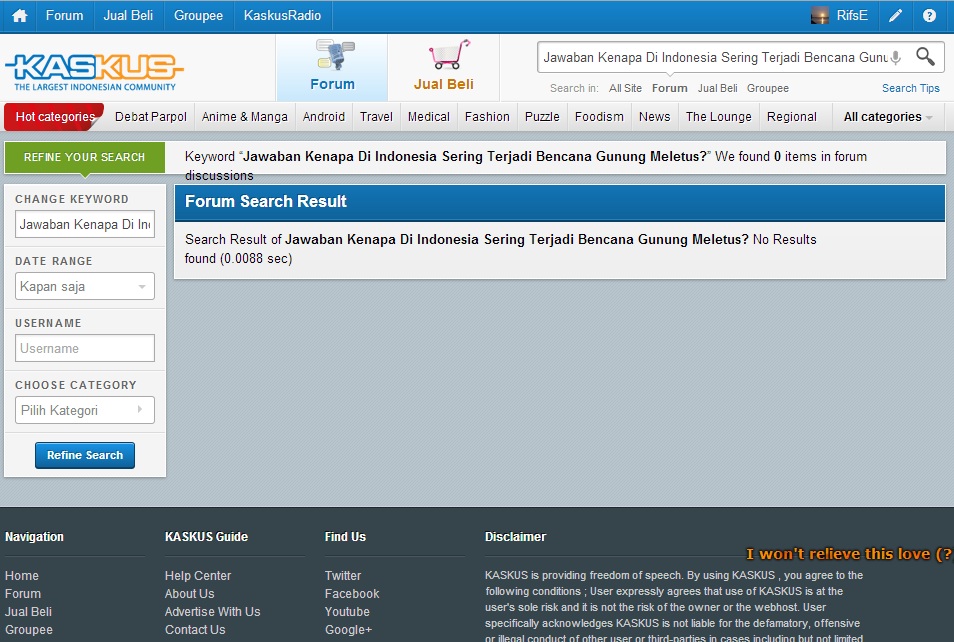Open the Google+ link in Find Us
The width and height of the screenshot is (954, 642).
pyautogui.click(x=348, y=630)
